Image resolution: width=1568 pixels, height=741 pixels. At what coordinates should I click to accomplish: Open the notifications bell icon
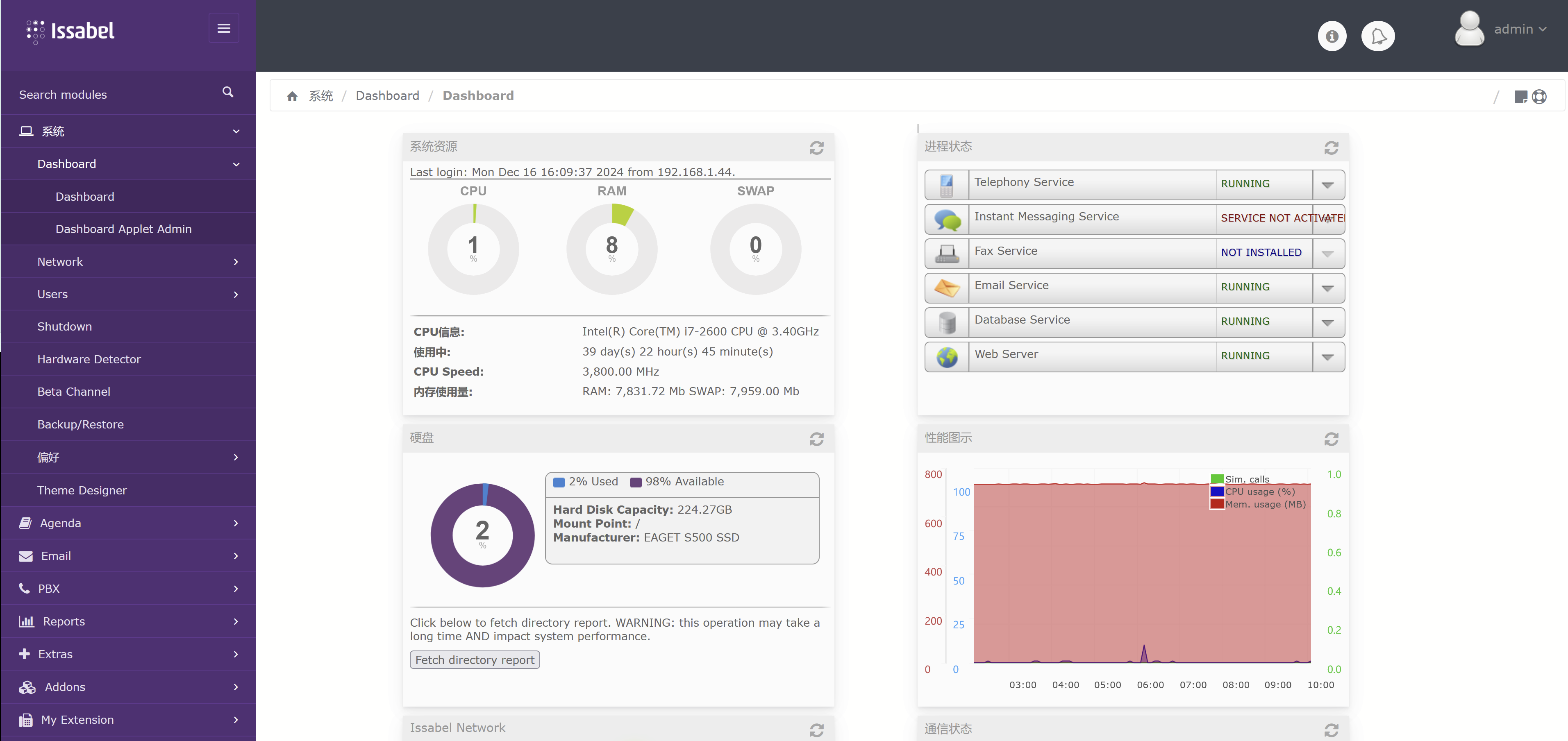pyautogui.click(x=1378, y=36)
